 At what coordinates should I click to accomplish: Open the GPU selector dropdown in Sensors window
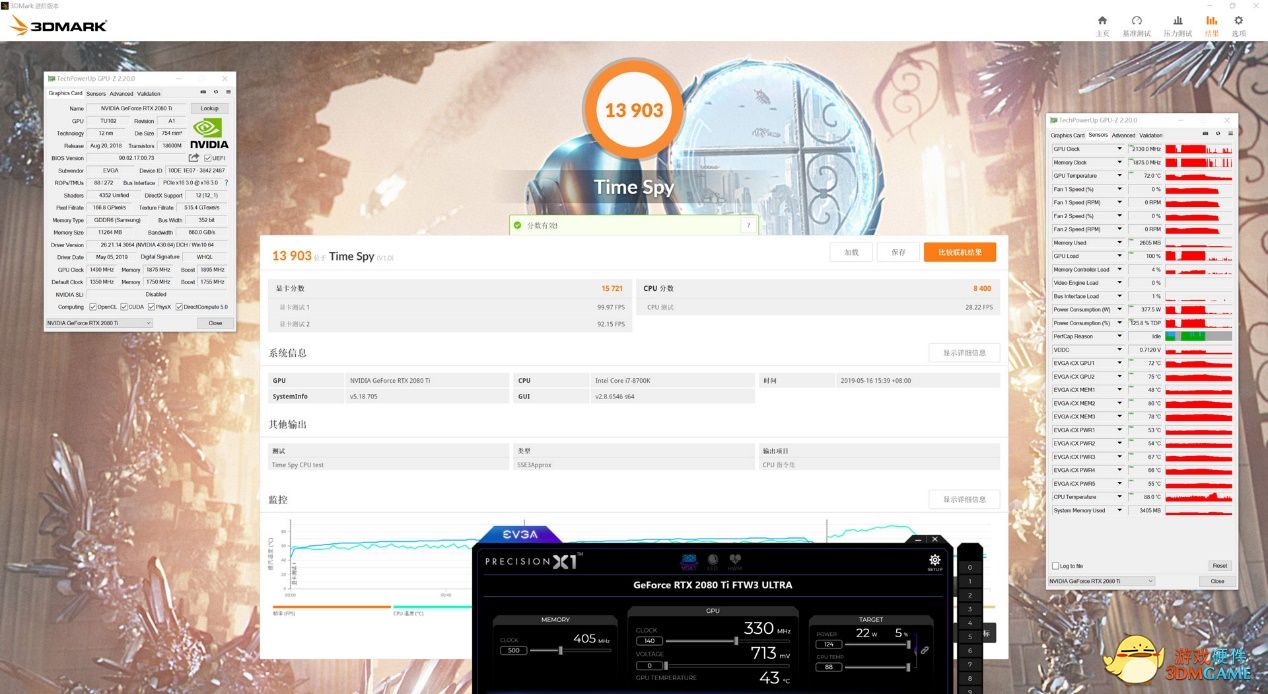pyautogui.click(x=1101, y=581)
